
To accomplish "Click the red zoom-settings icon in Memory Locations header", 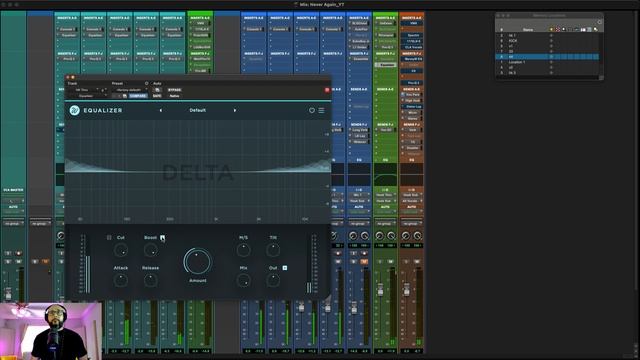I will click(x=558, y=29).
